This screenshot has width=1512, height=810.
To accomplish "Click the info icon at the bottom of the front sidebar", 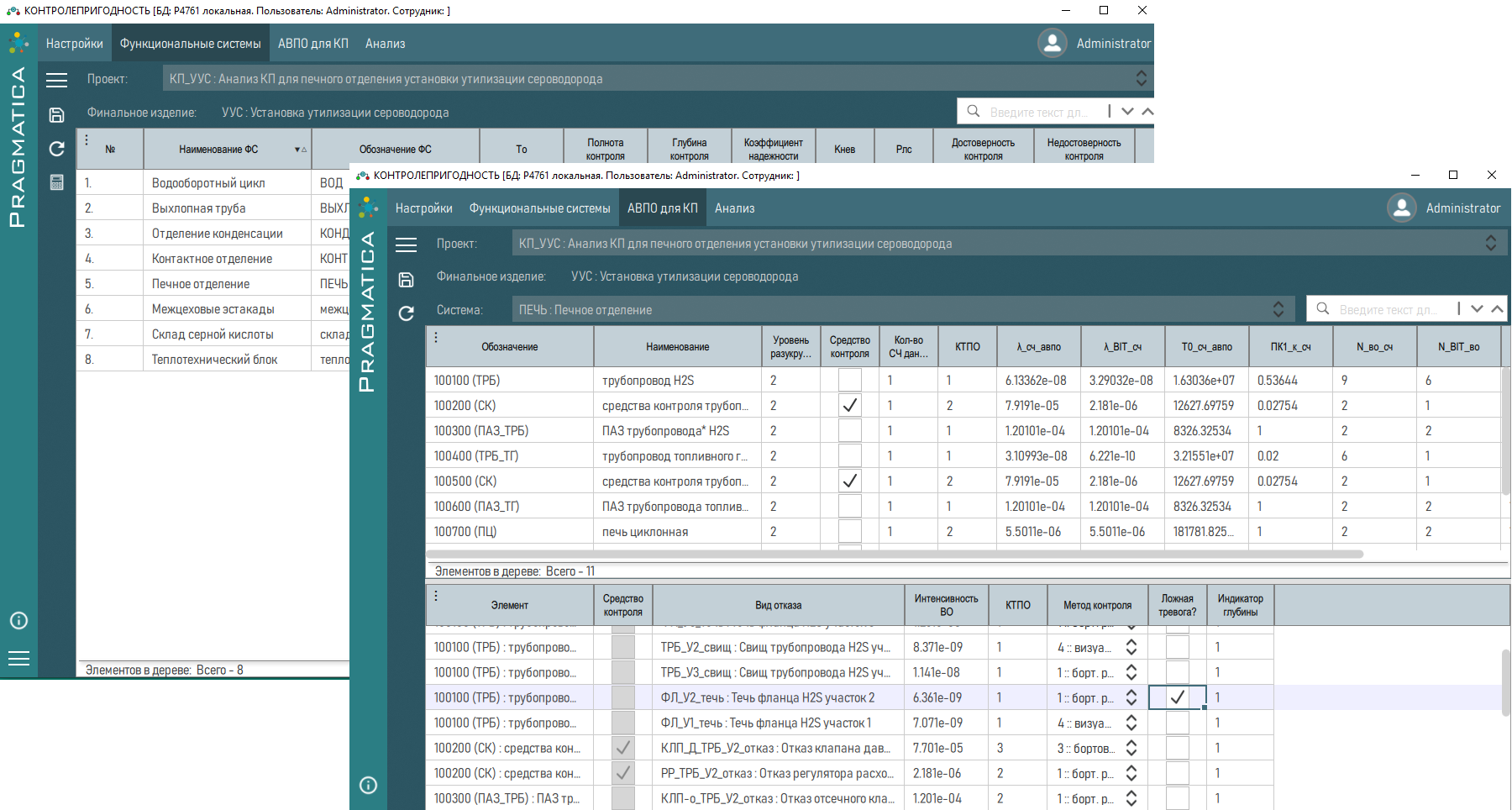I will (x=368, y=785).
